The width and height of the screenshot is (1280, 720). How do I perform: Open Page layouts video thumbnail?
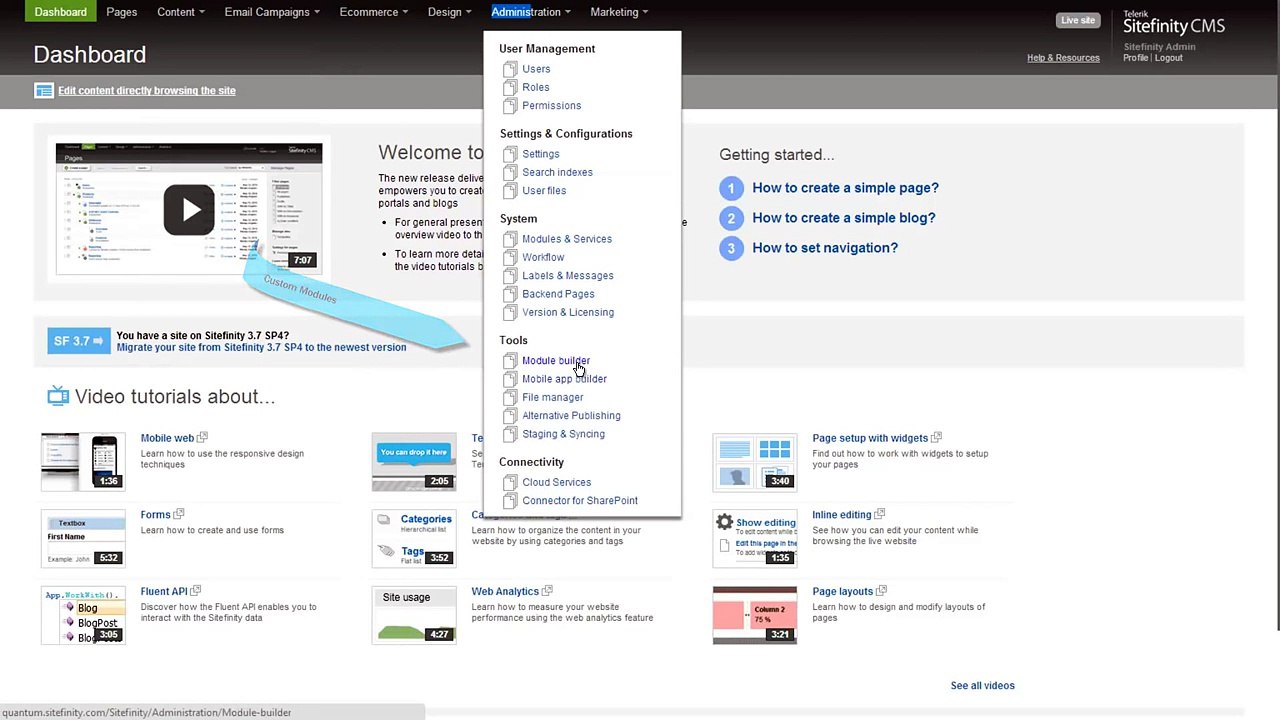pos(755,615)
